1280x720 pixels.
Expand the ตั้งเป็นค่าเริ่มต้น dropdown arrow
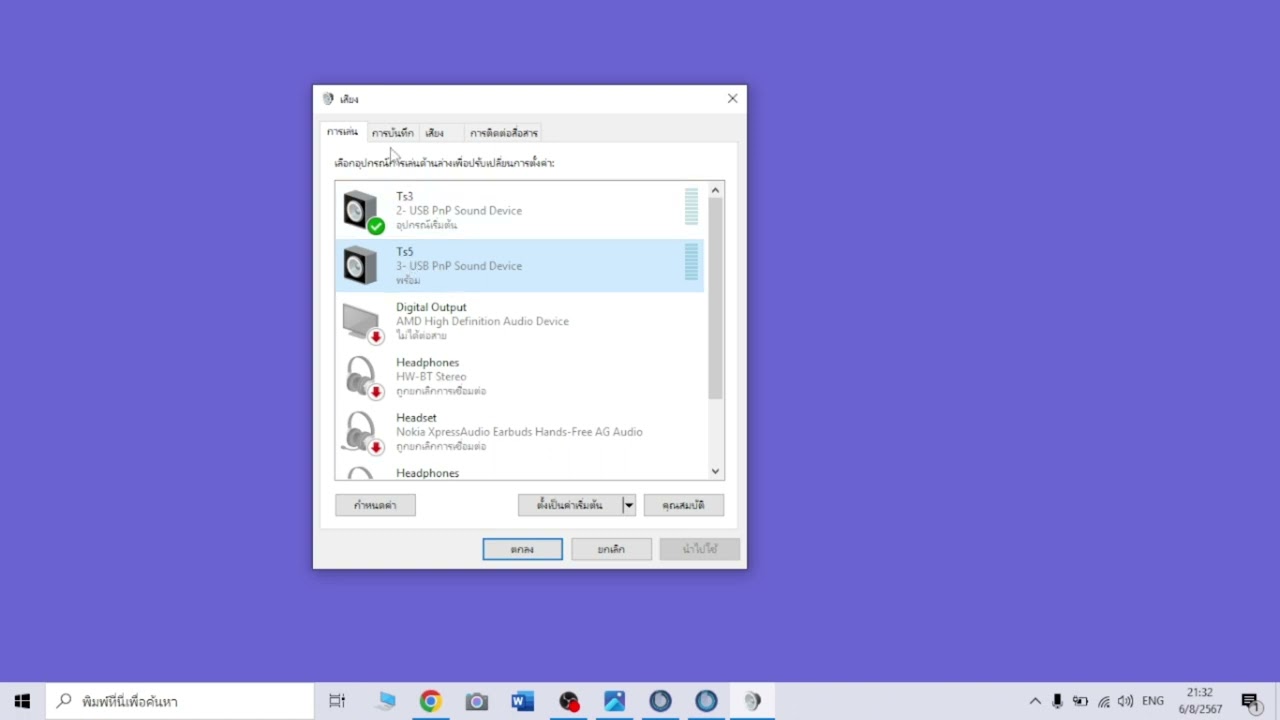pos(629,505)
